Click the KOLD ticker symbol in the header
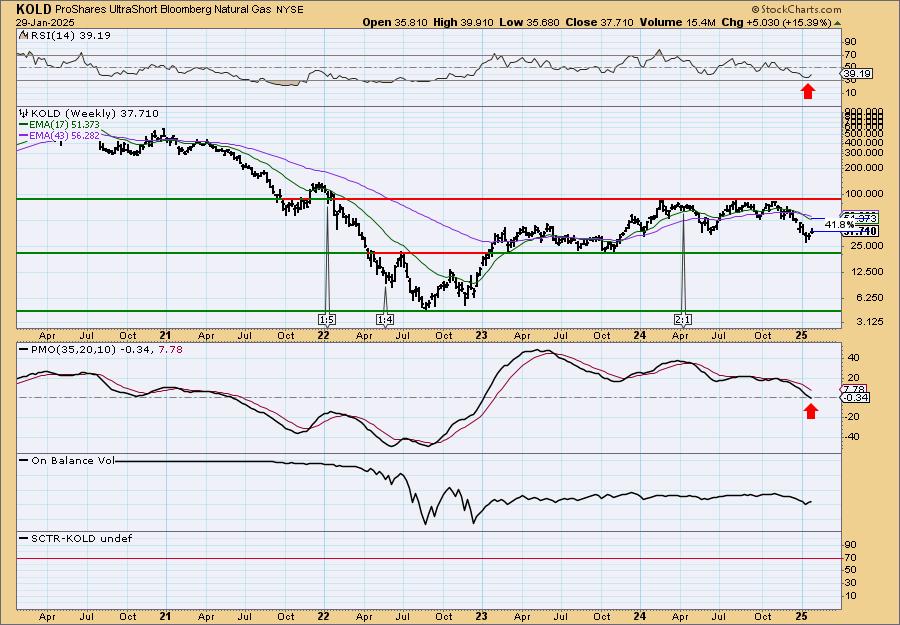Screen dimensions: 900x625 click(34, 9)
